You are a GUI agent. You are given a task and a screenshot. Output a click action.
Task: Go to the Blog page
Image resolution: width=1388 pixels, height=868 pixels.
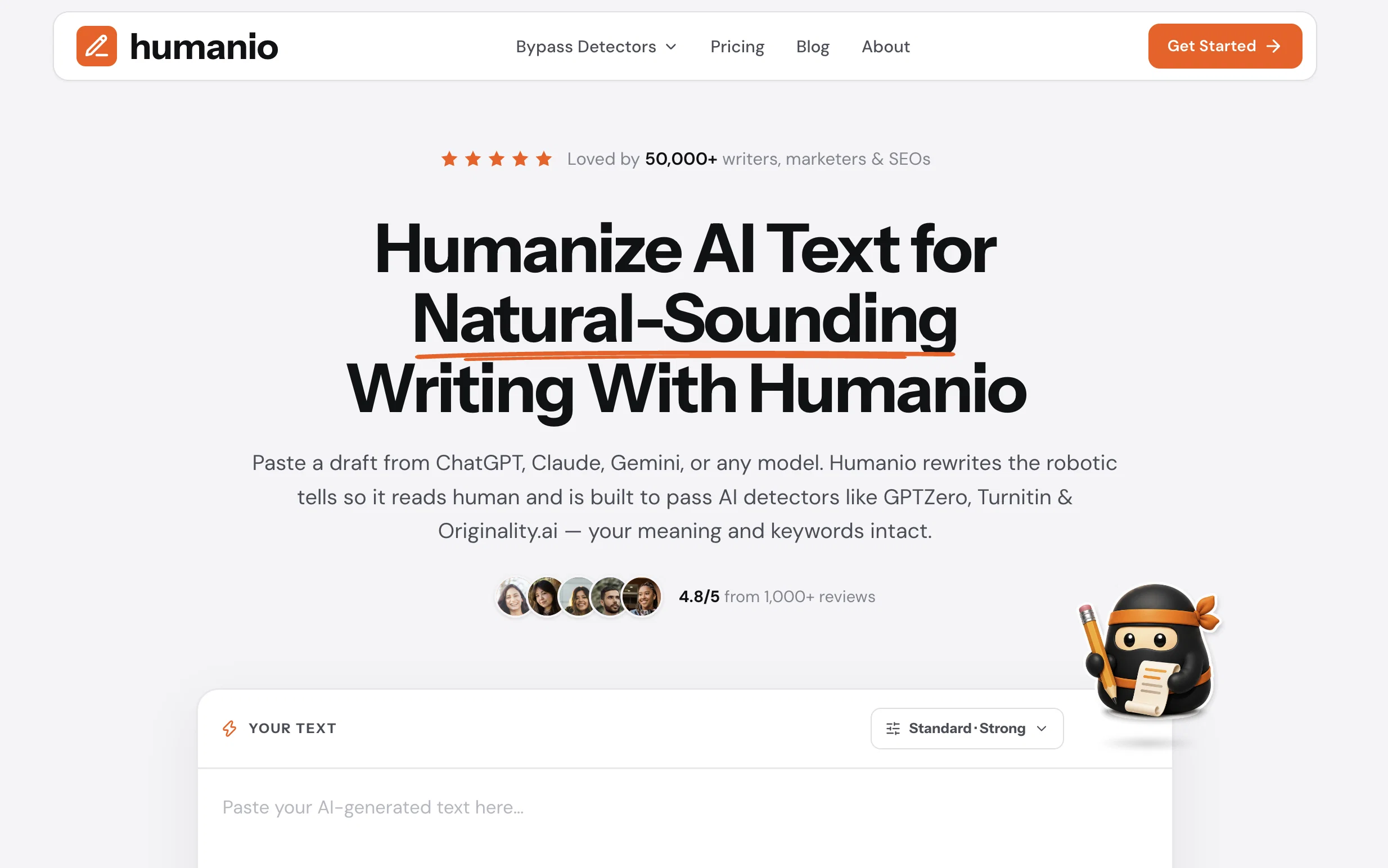[x=813, y=47]
